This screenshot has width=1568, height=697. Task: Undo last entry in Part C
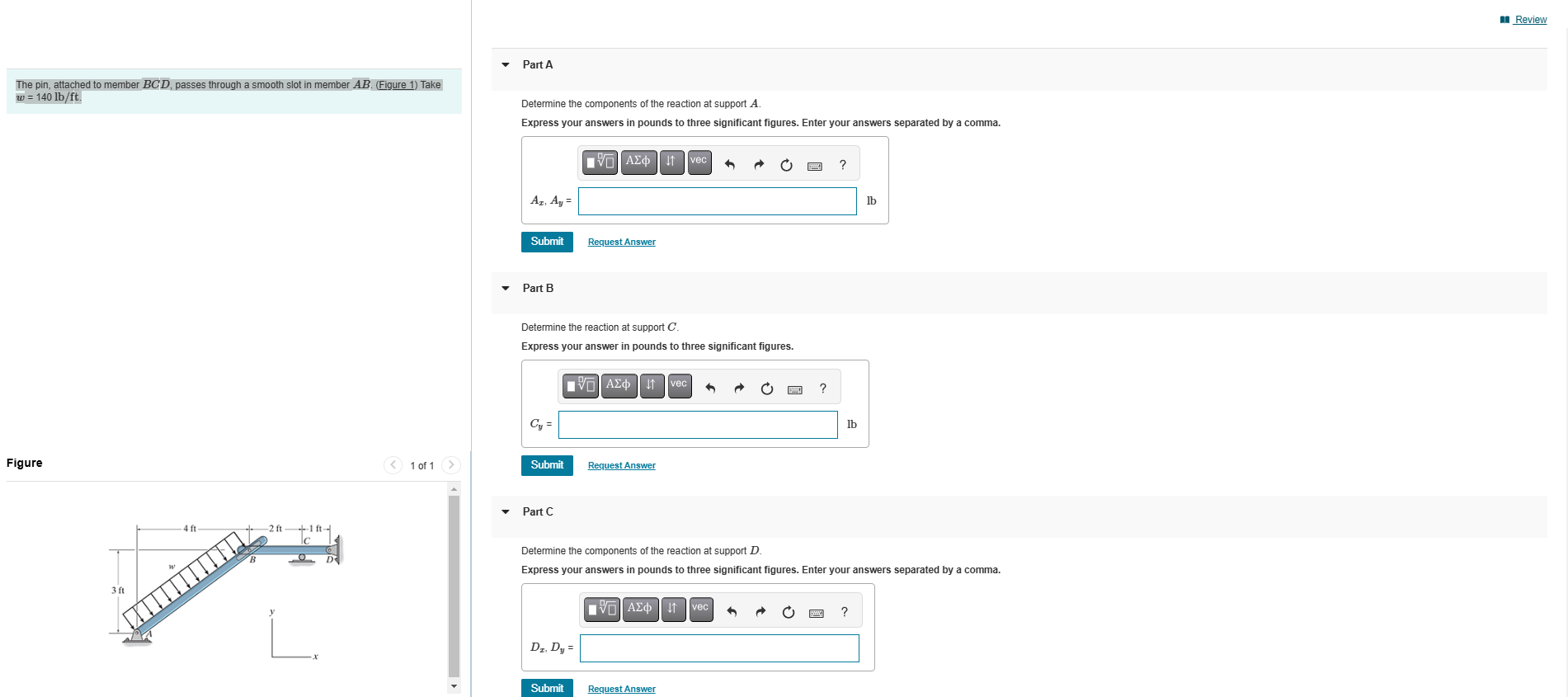click(x=732, y=612)
